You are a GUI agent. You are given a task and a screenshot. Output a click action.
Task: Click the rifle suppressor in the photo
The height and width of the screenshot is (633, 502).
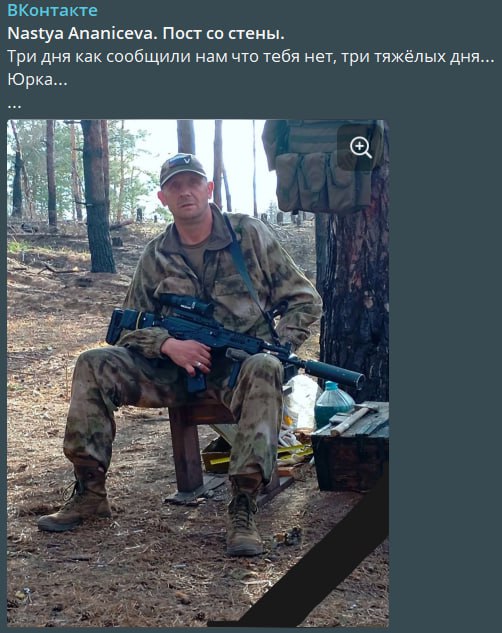332,370
